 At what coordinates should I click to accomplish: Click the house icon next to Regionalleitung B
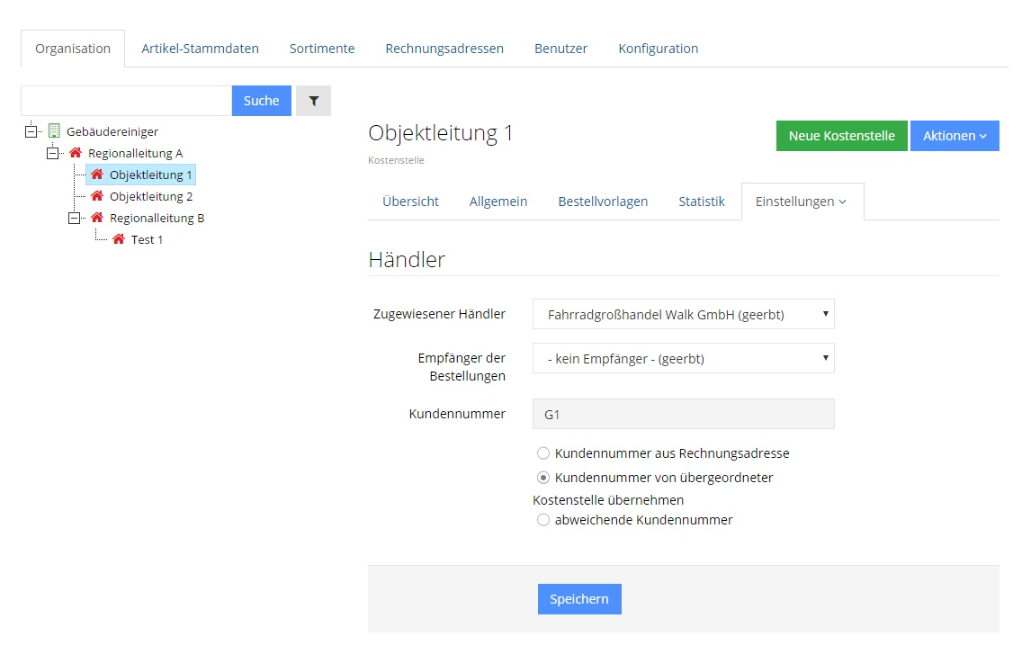pos(97,218)
